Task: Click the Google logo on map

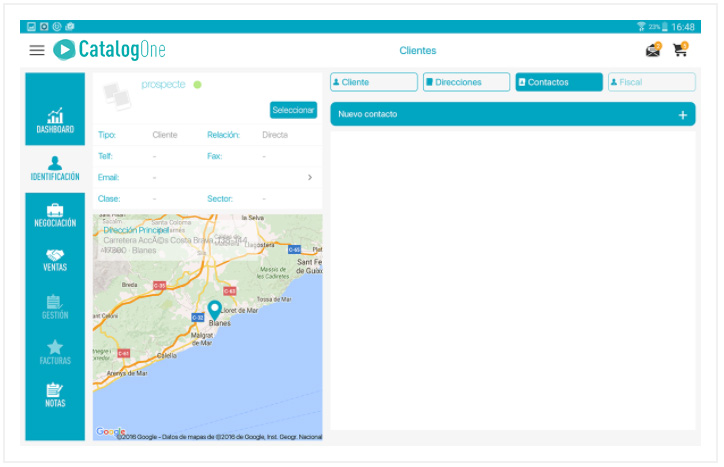Action: tap(110, 431)
